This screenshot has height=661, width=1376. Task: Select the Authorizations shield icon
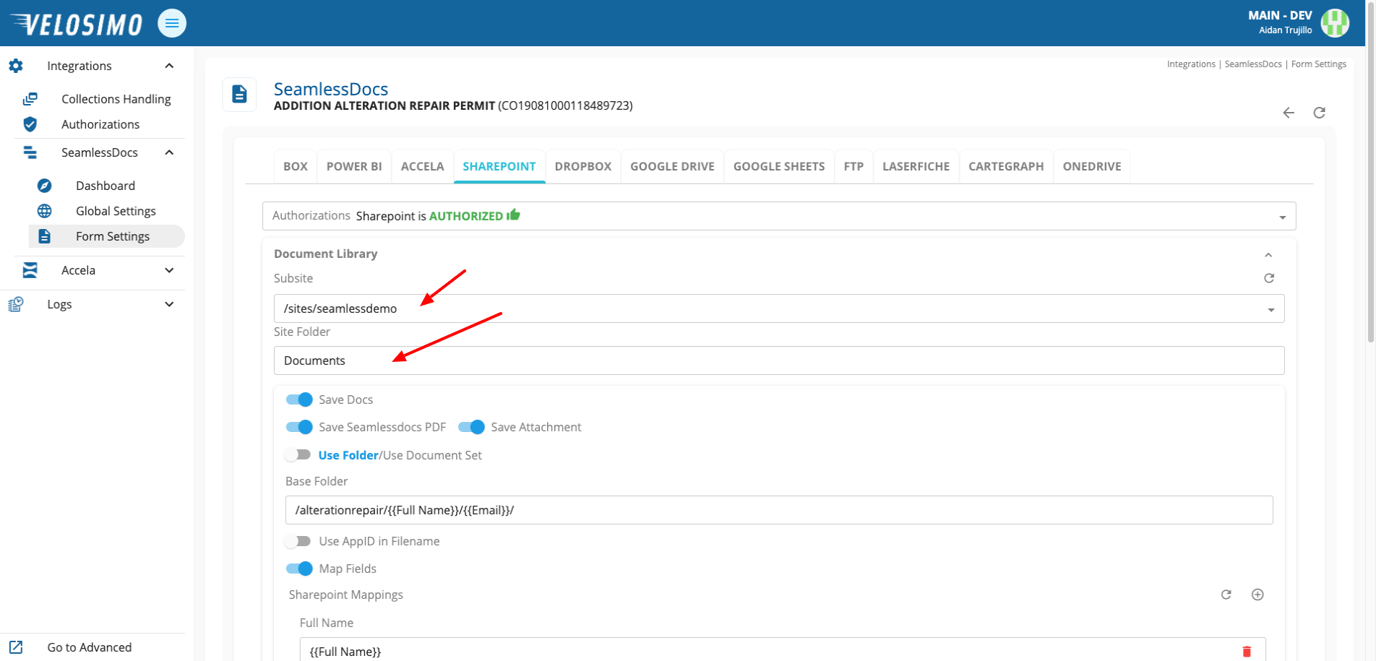[x=28, y=124]
